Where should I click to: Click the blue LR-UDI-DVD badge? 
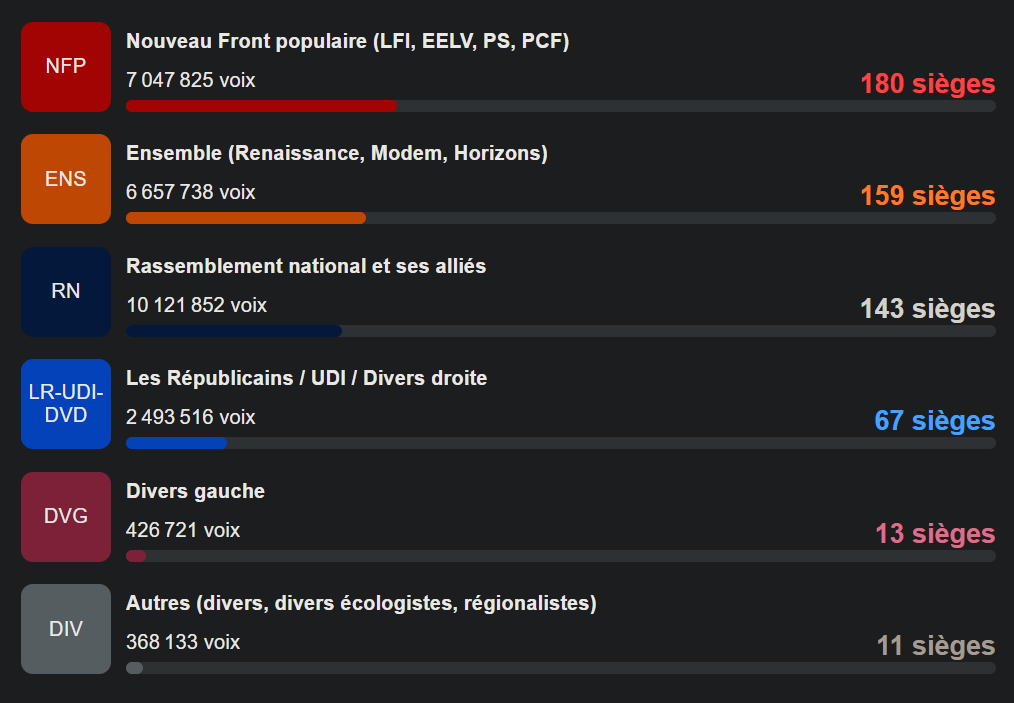(66, 404)
